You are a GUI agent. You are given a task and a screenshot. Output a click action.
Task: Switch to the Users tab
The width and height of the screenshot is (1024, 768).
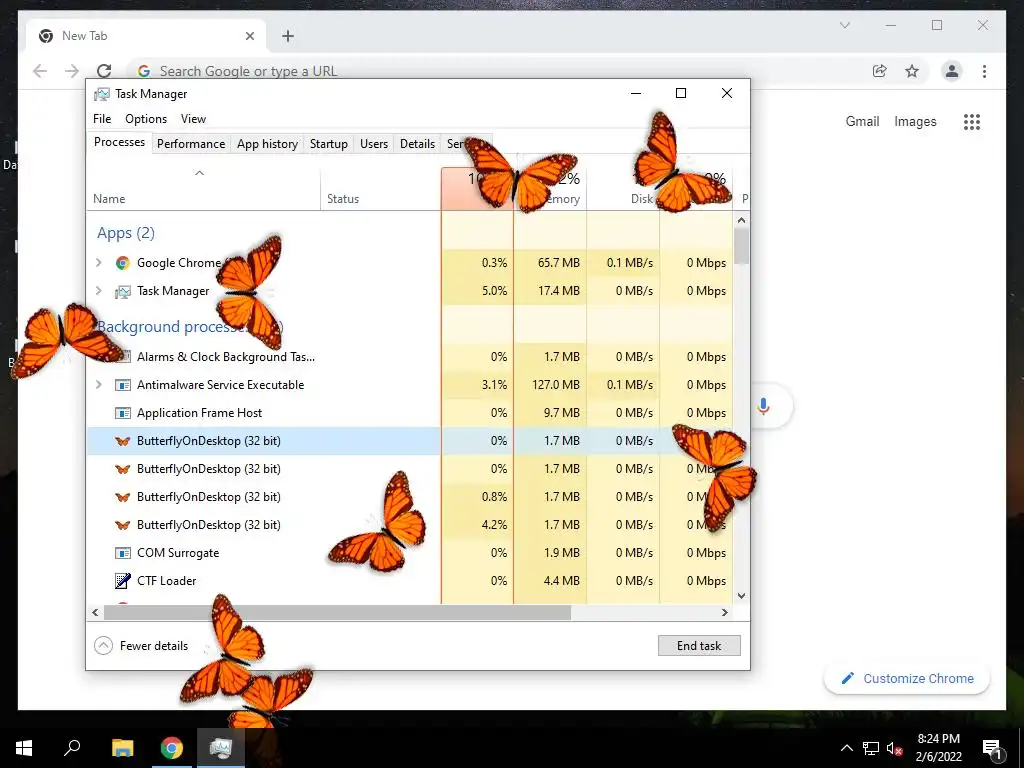(x=374, y=144)
